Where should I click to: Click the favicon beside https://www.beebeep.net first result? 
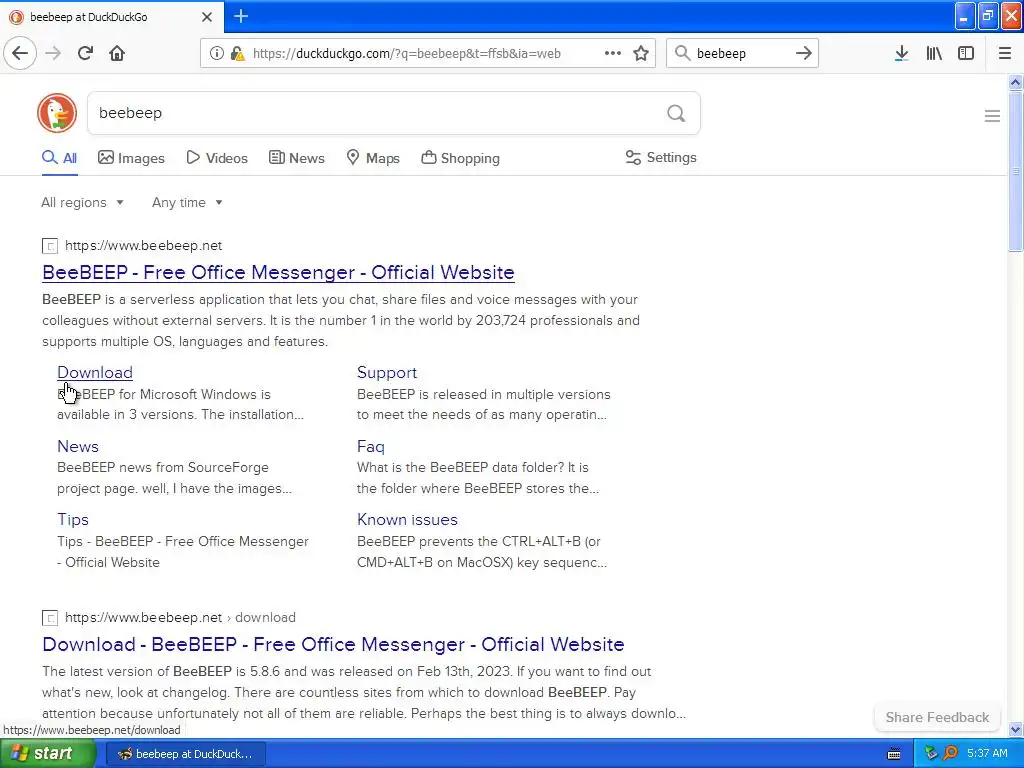tap(50, 246)
